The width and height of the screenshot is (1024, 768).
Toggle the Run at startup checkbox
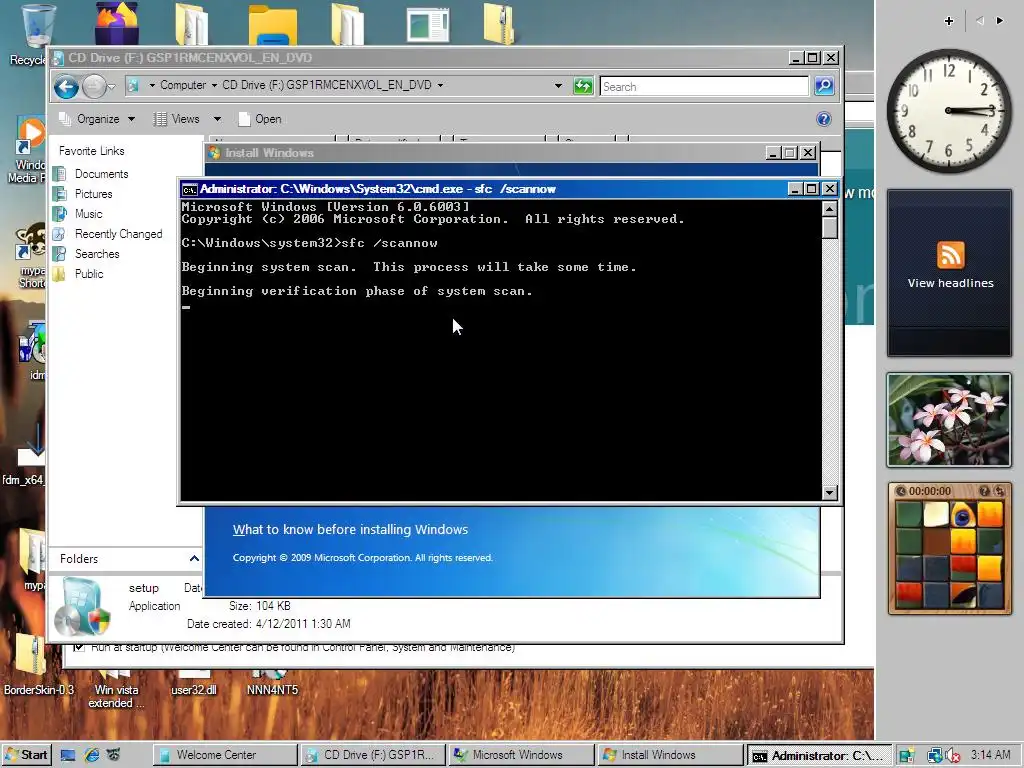[79, 647]
